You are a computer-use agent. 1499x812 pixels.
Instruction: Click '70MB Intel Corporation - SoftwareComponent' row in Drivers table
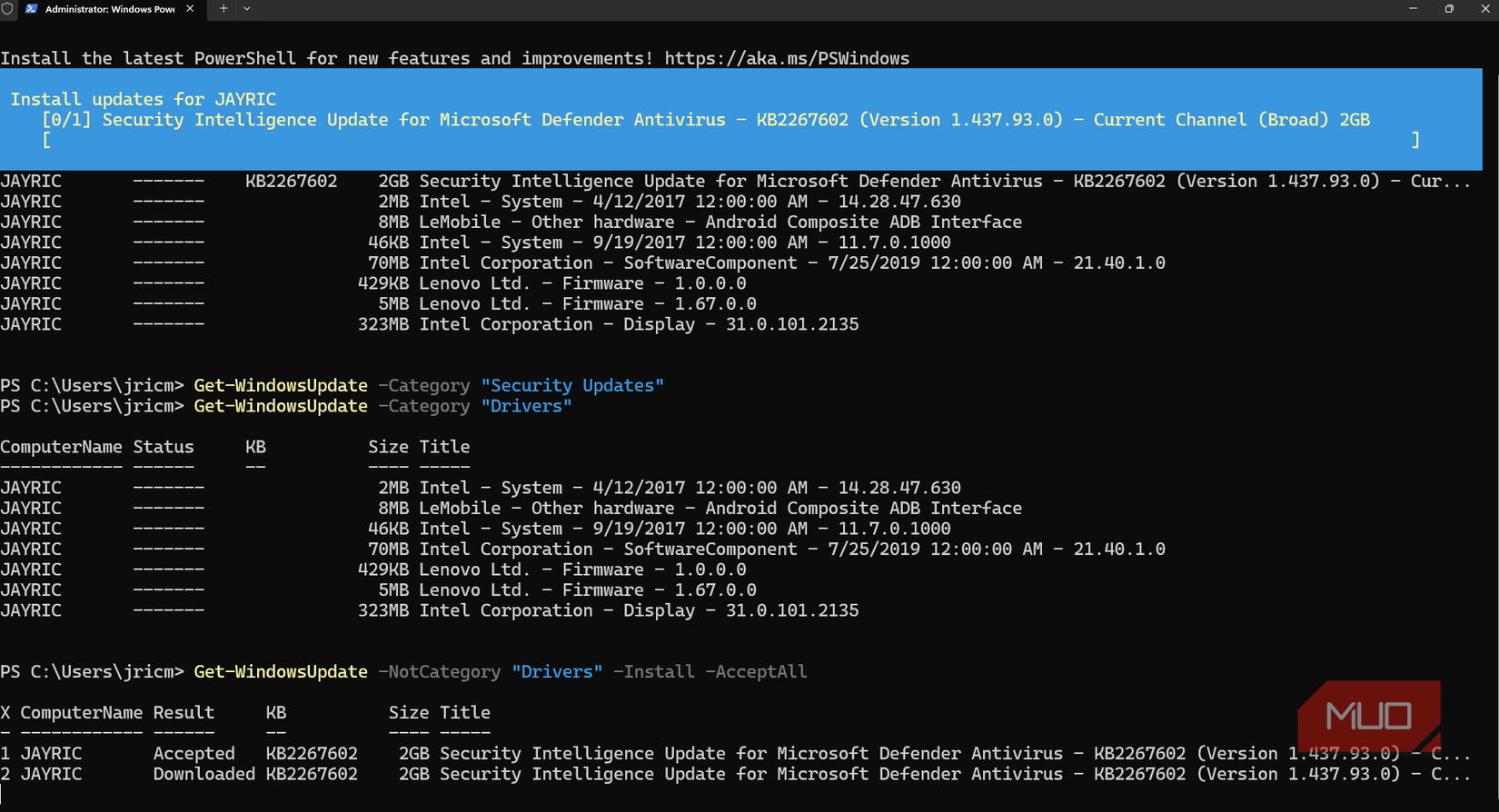click(582, 550)
